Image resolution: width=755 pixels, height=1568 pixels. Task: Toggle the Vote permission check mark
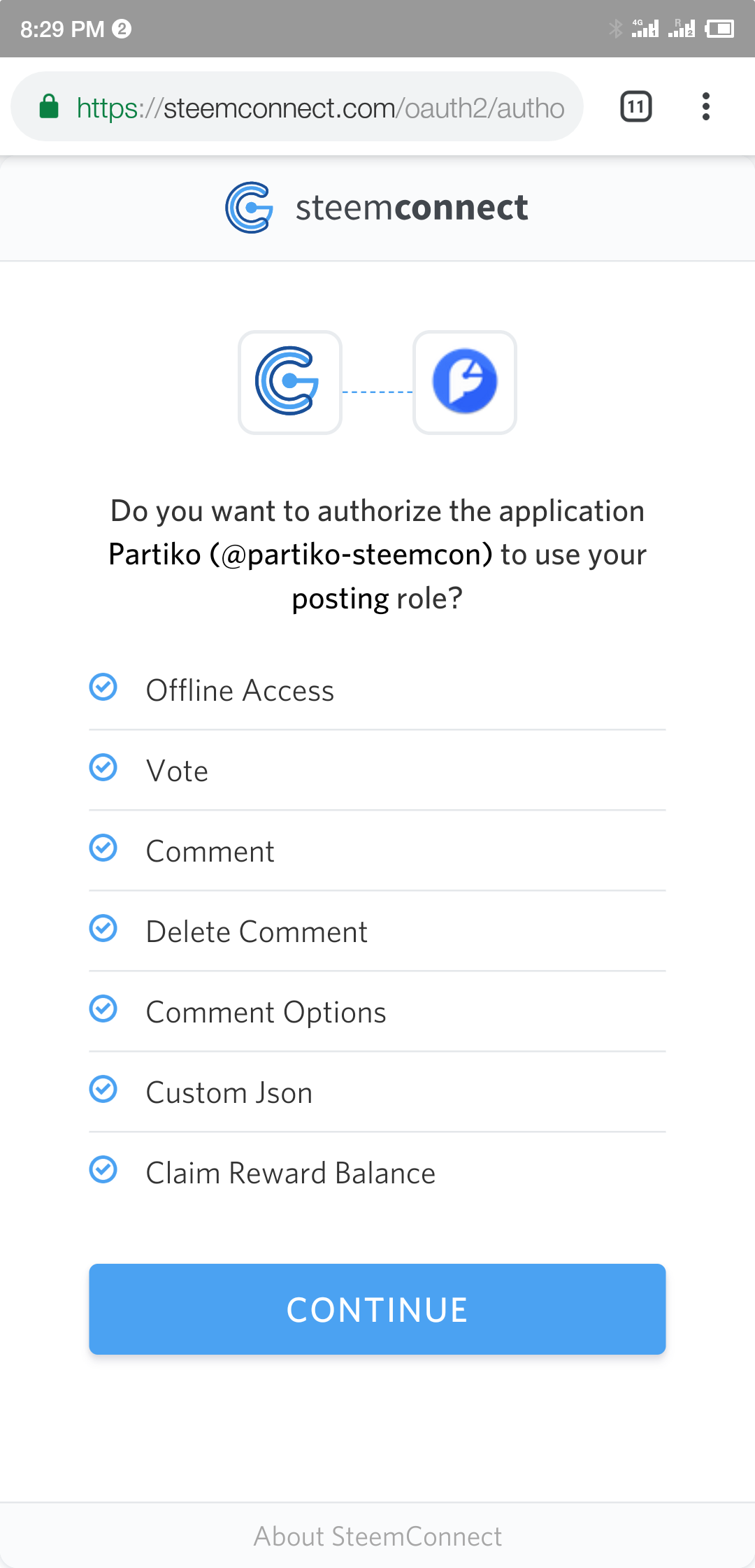[x=103, y=767]
